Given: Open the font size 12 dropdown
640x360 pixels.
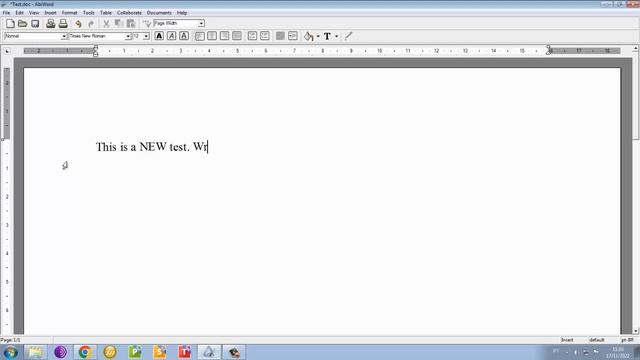Looking at the screenshot, I should point(146,36).
